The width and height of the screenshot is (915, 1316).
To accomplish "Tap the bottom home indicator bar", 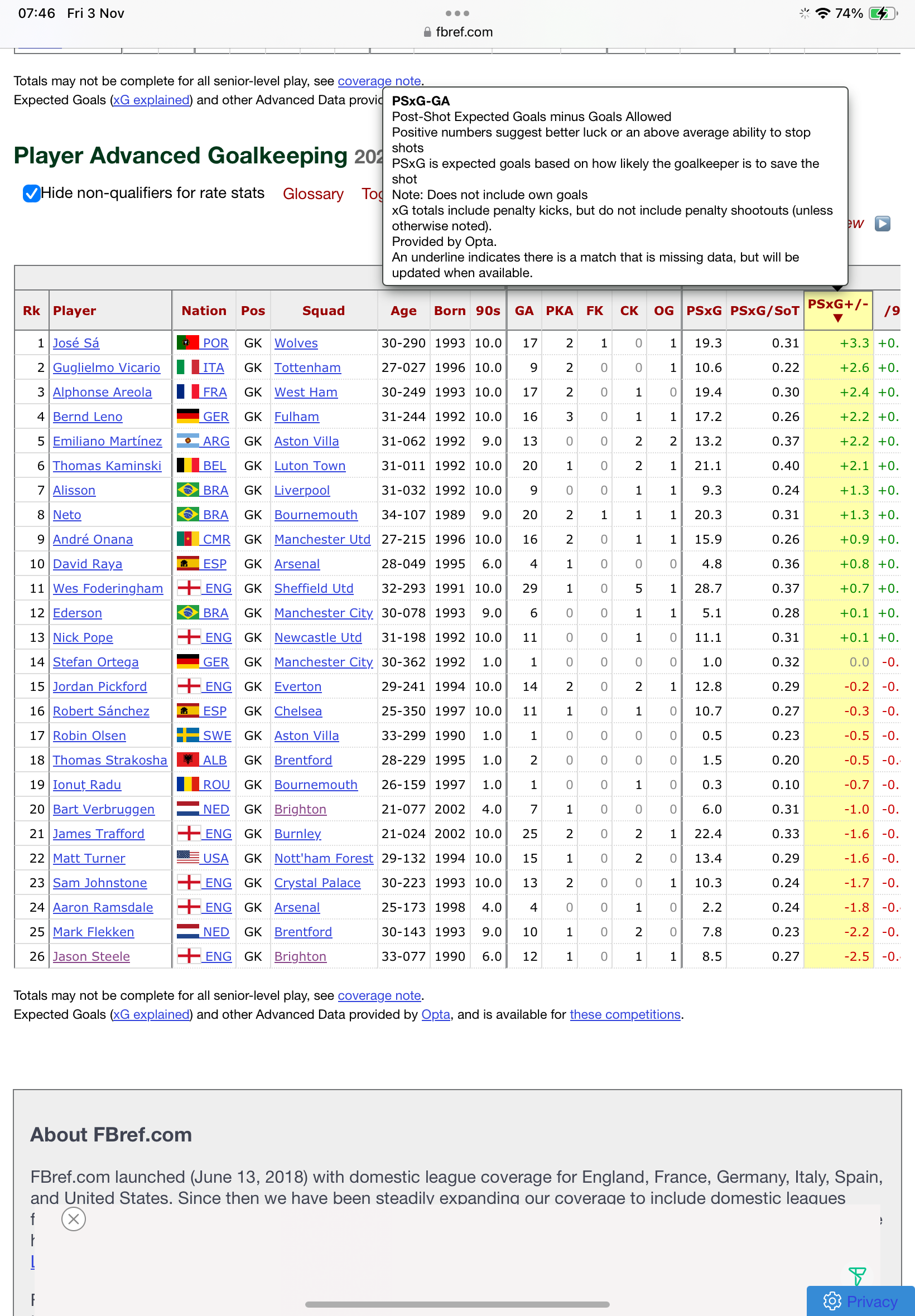I will pos(457,1304).
